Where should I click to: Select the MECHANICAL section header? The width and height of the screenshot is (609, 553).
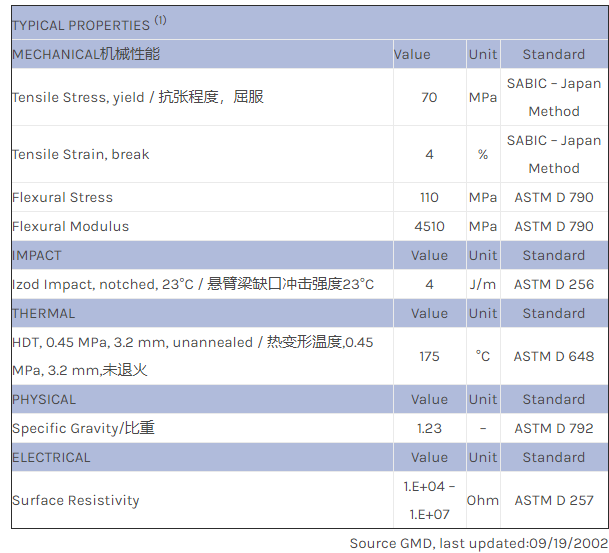[85, 54]
